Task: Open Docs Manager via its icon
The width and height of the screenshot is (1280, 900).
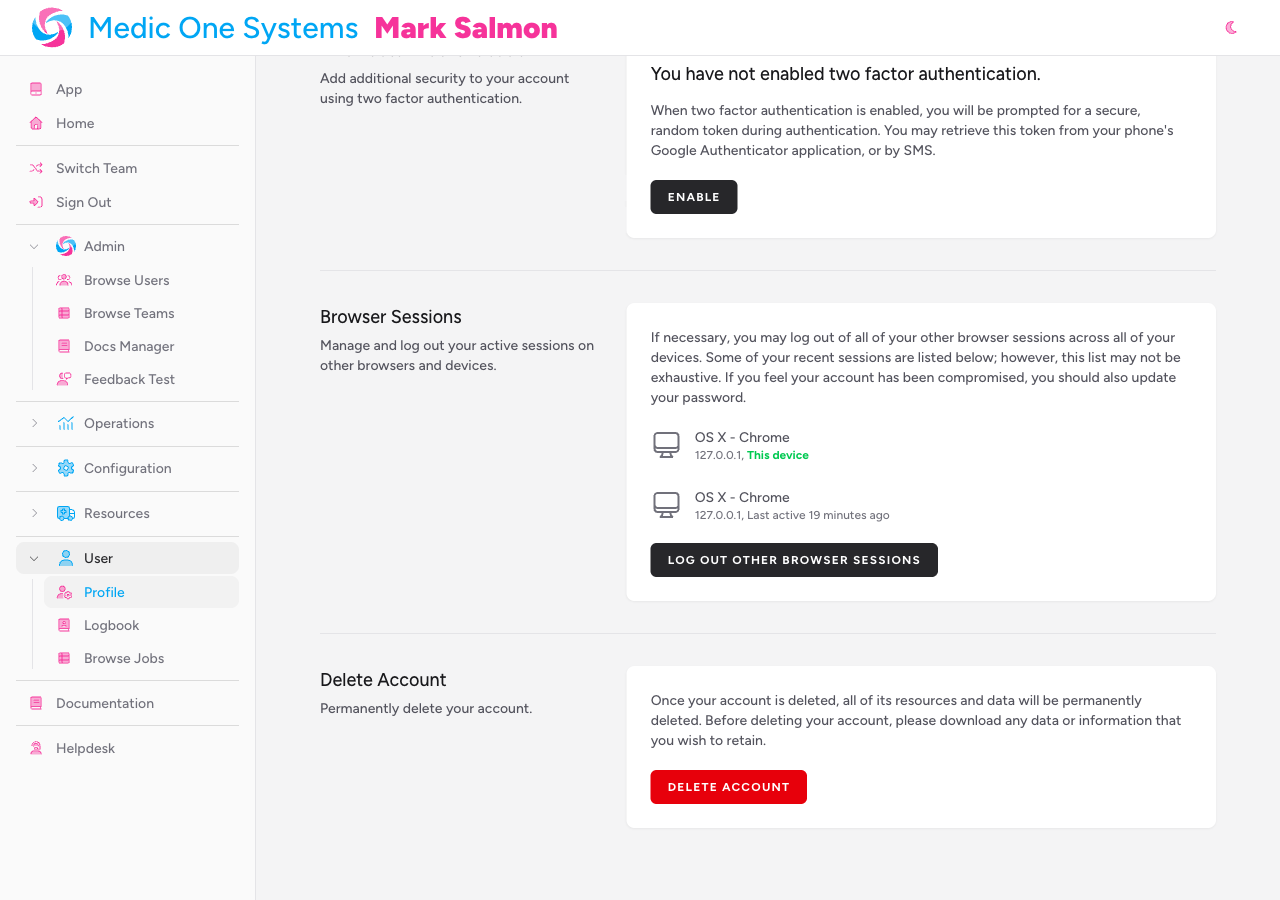Action: coord(63,346)
